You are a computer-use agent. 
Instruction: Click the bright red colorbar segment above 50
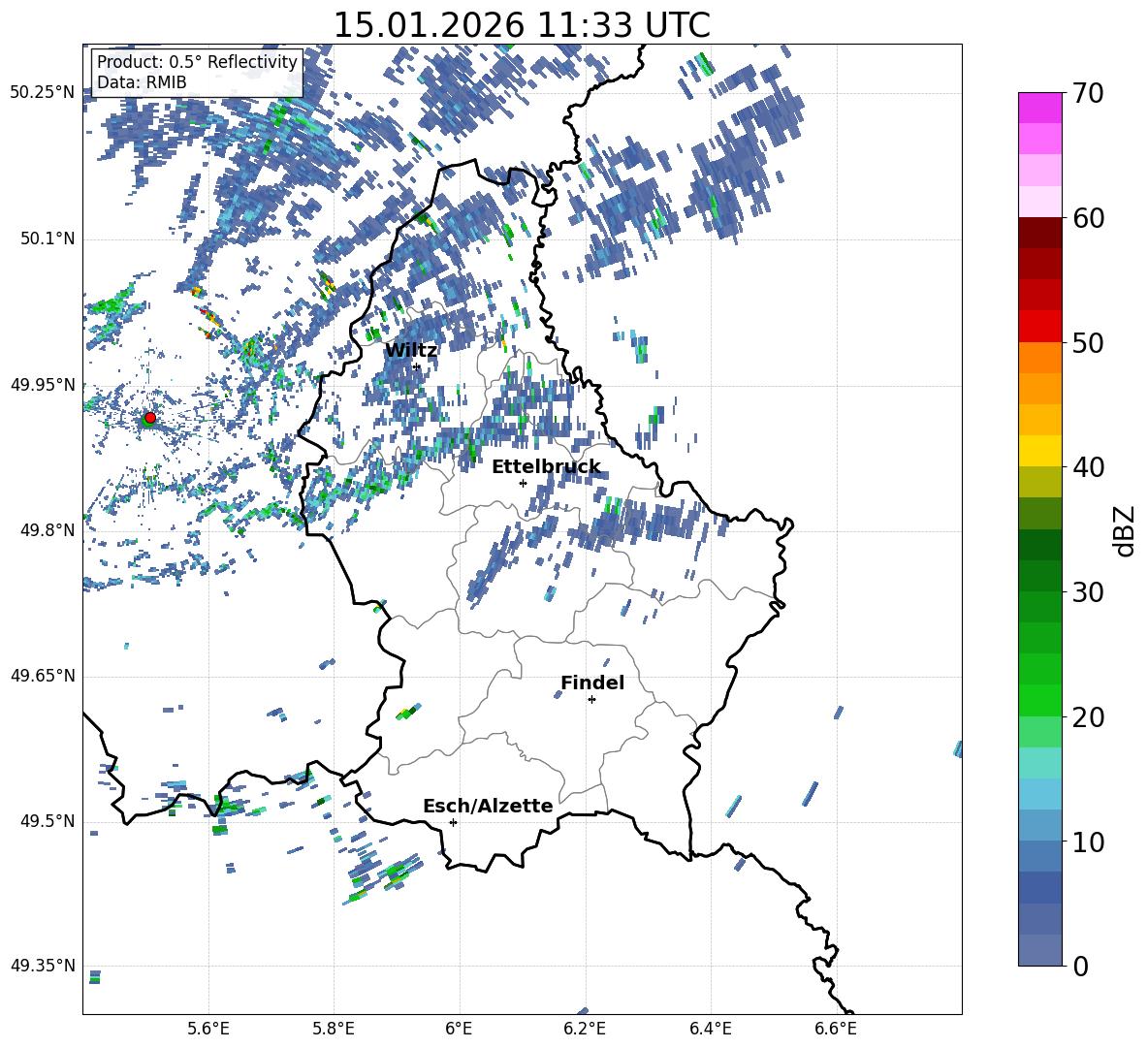1039,327
